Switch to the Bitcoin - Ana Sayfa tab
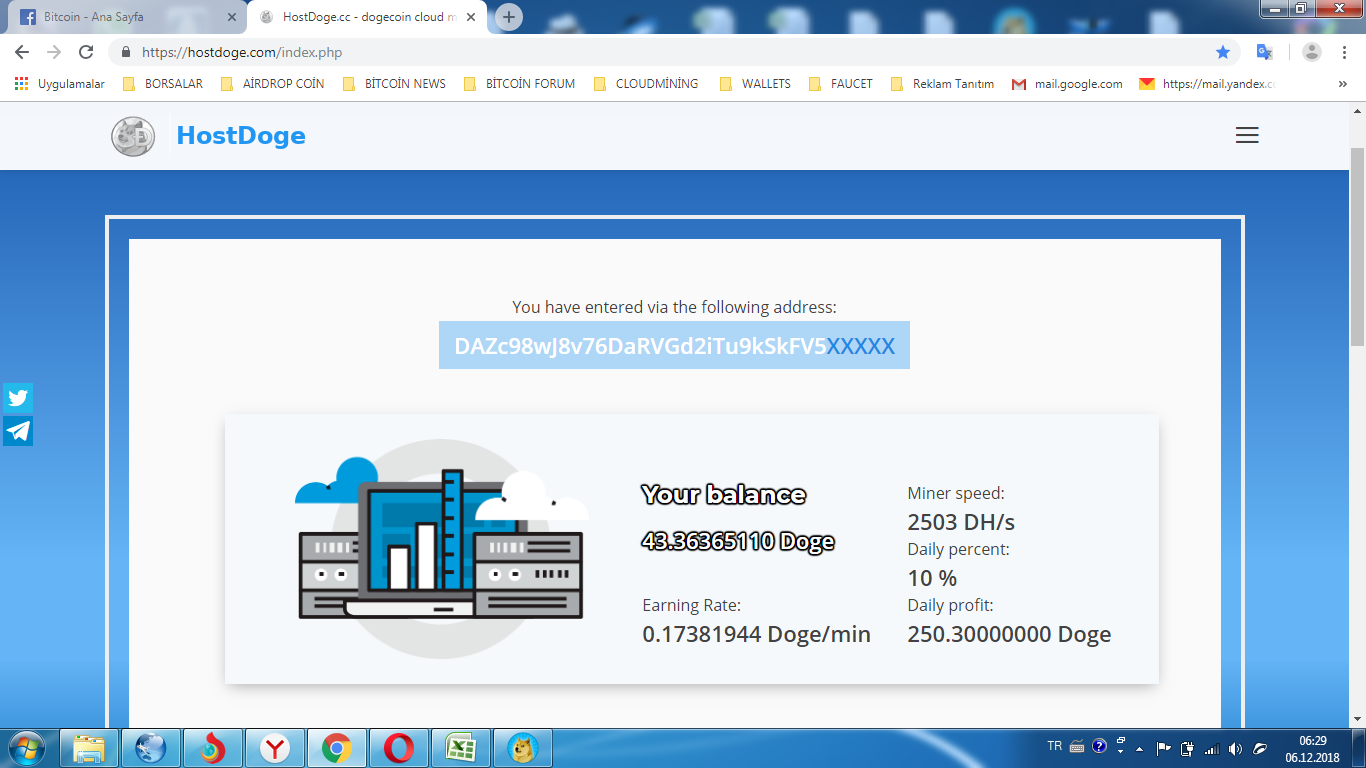 point(125,17)
